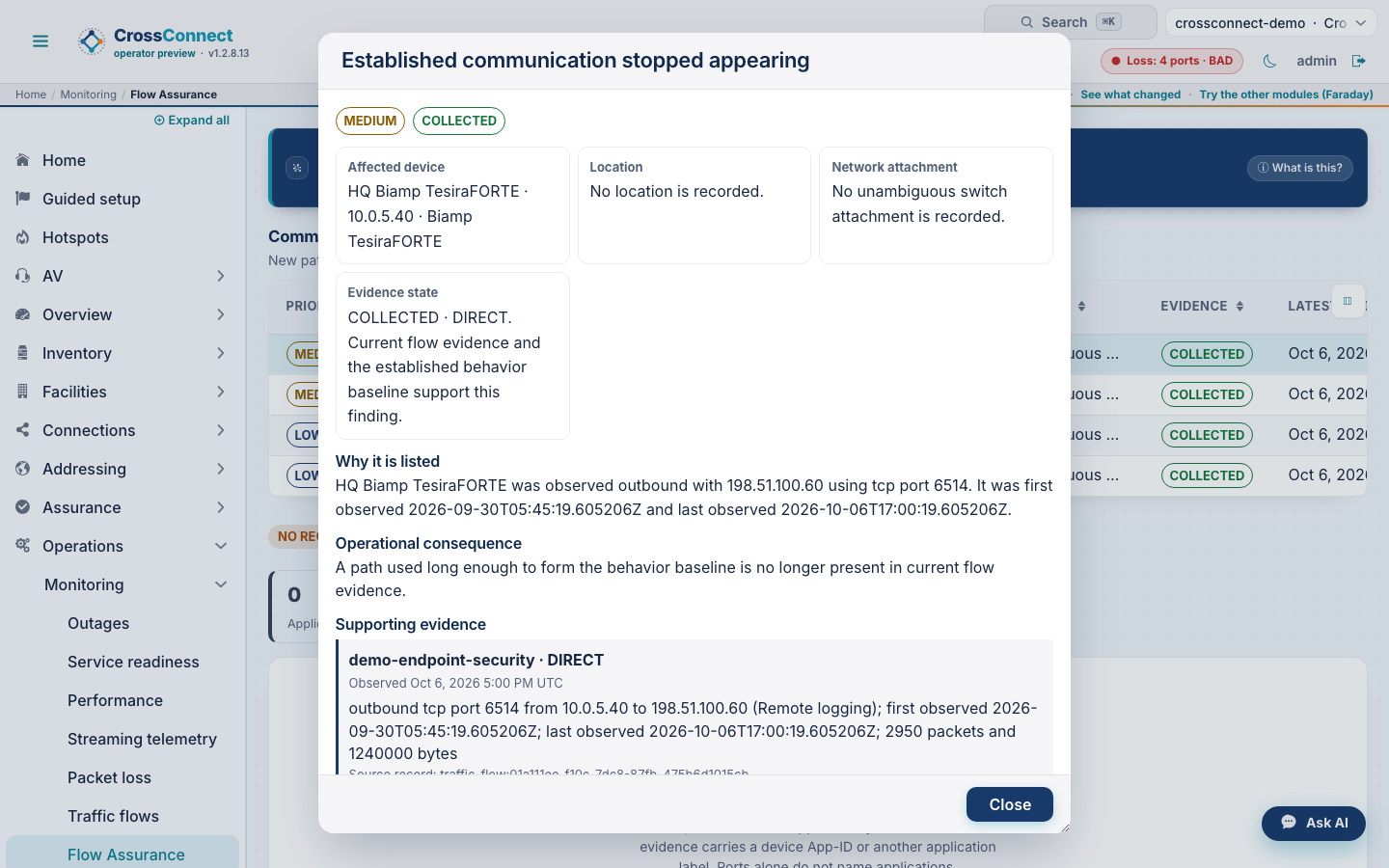Click the Expand all link

click(x=192, y=121)
